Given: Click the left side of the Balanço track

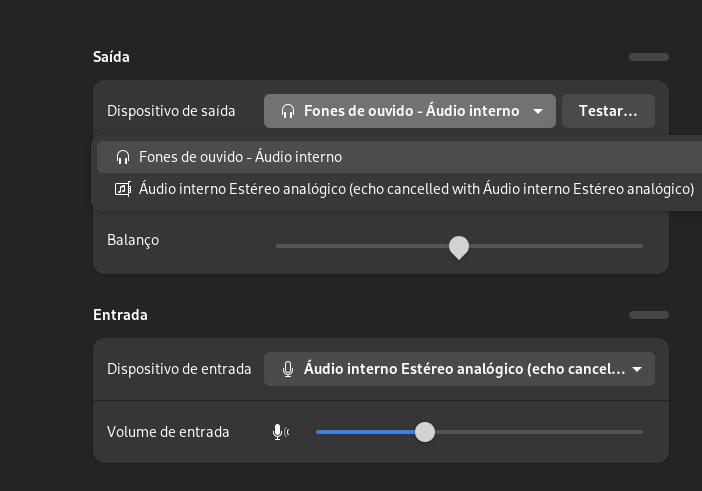Looking at the screenshot, I should [362, 246].
